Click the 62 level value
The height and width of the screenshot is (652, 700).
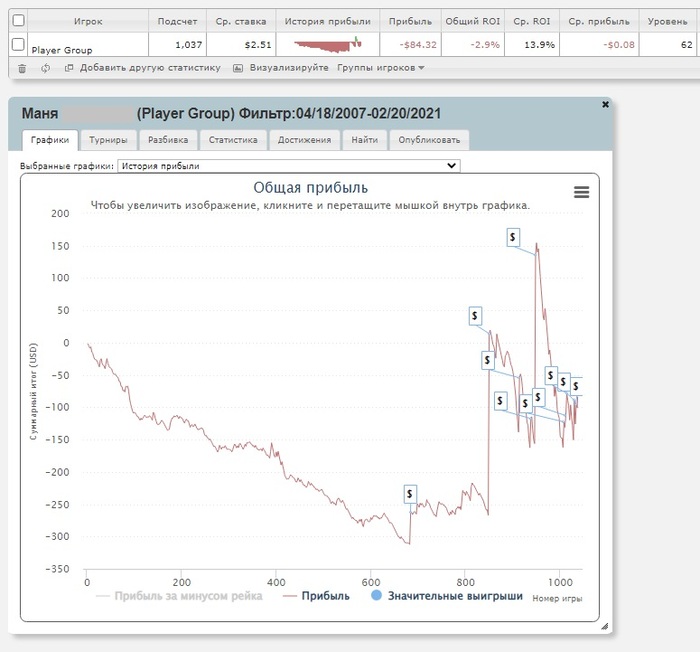point(687,45)
